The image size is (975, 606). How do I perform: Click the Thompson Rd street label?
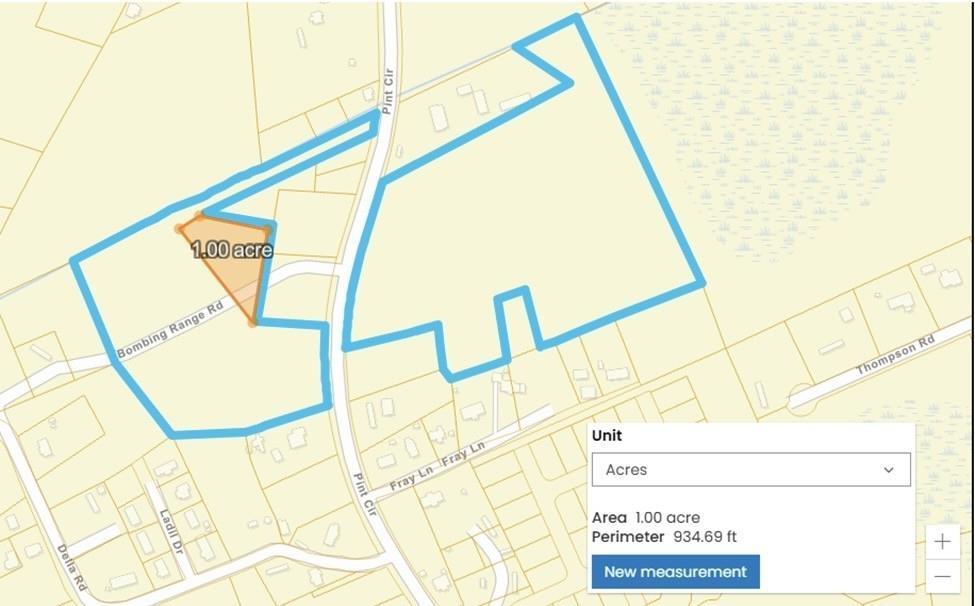(895, 355)
